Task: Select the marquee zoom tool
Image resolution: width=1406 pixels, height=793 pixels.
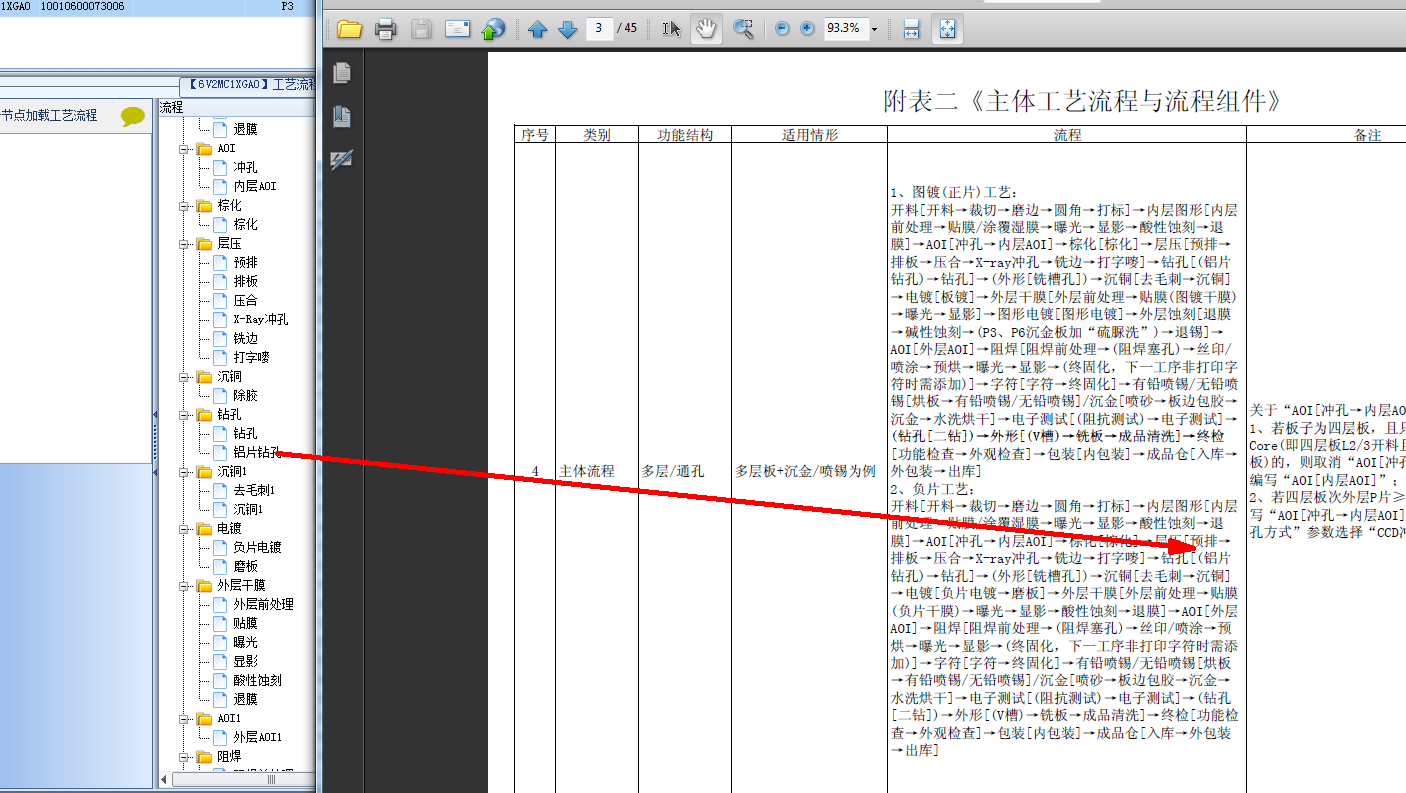Action: (743, 29)
